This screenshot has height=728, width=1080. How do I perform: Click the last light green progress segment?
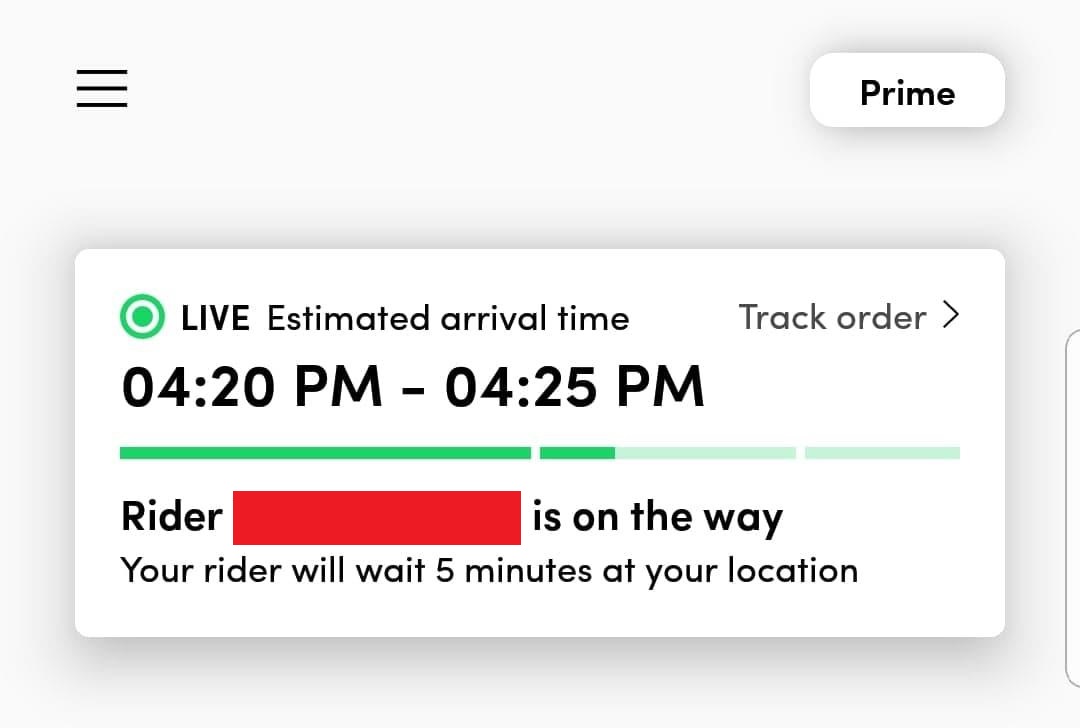882,453
